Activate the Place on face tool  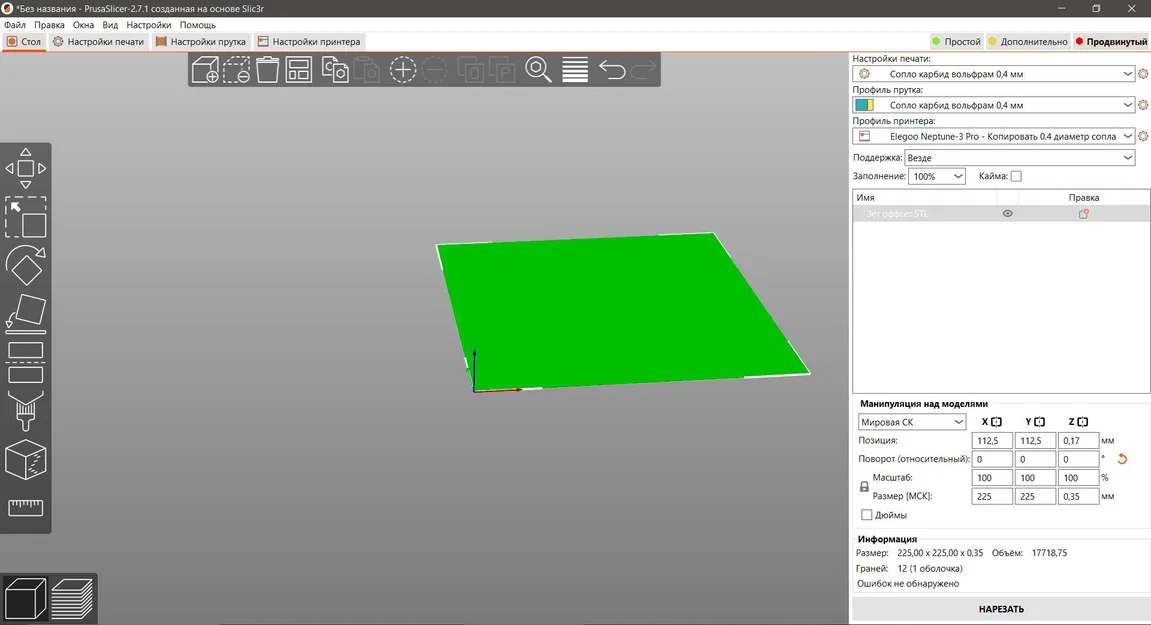(x=25, y=311)
